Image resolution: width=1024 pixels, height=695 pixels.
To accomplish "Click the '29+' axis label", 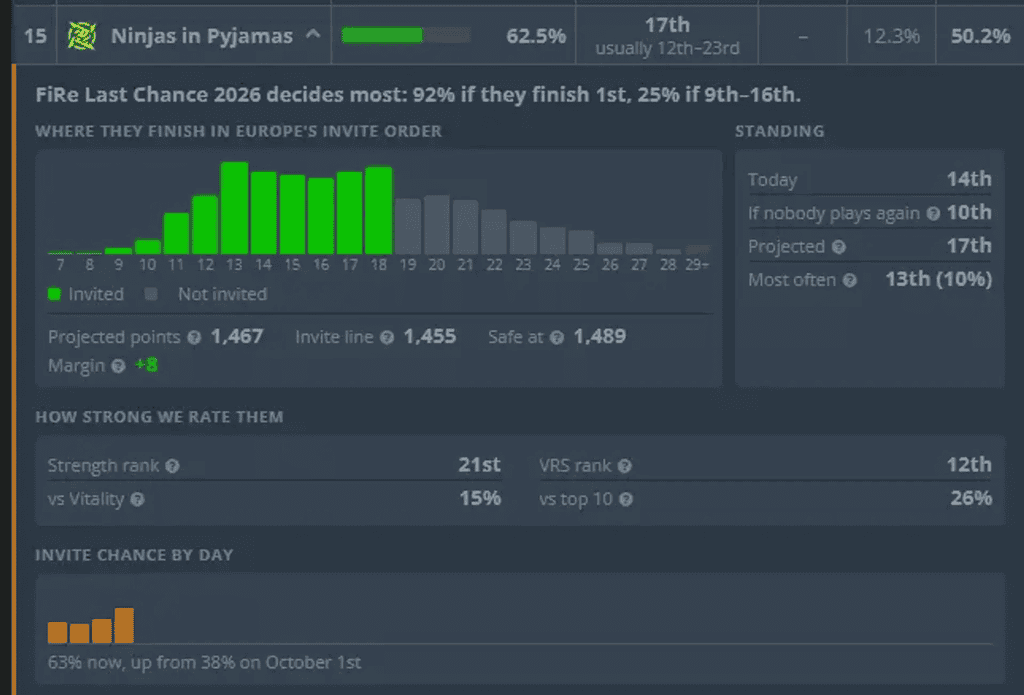I will (x=697, y=265).
